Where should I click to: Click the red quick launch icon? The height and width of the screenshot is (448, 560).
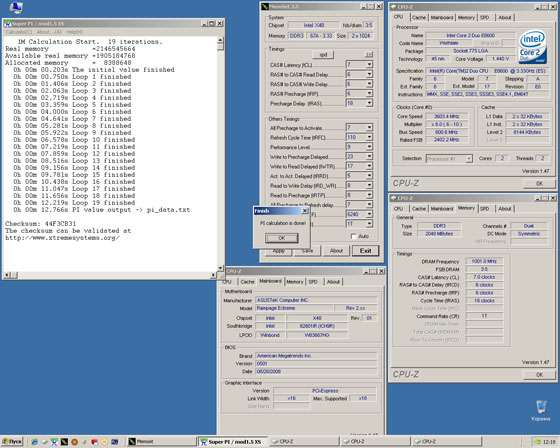pos(94,442)
